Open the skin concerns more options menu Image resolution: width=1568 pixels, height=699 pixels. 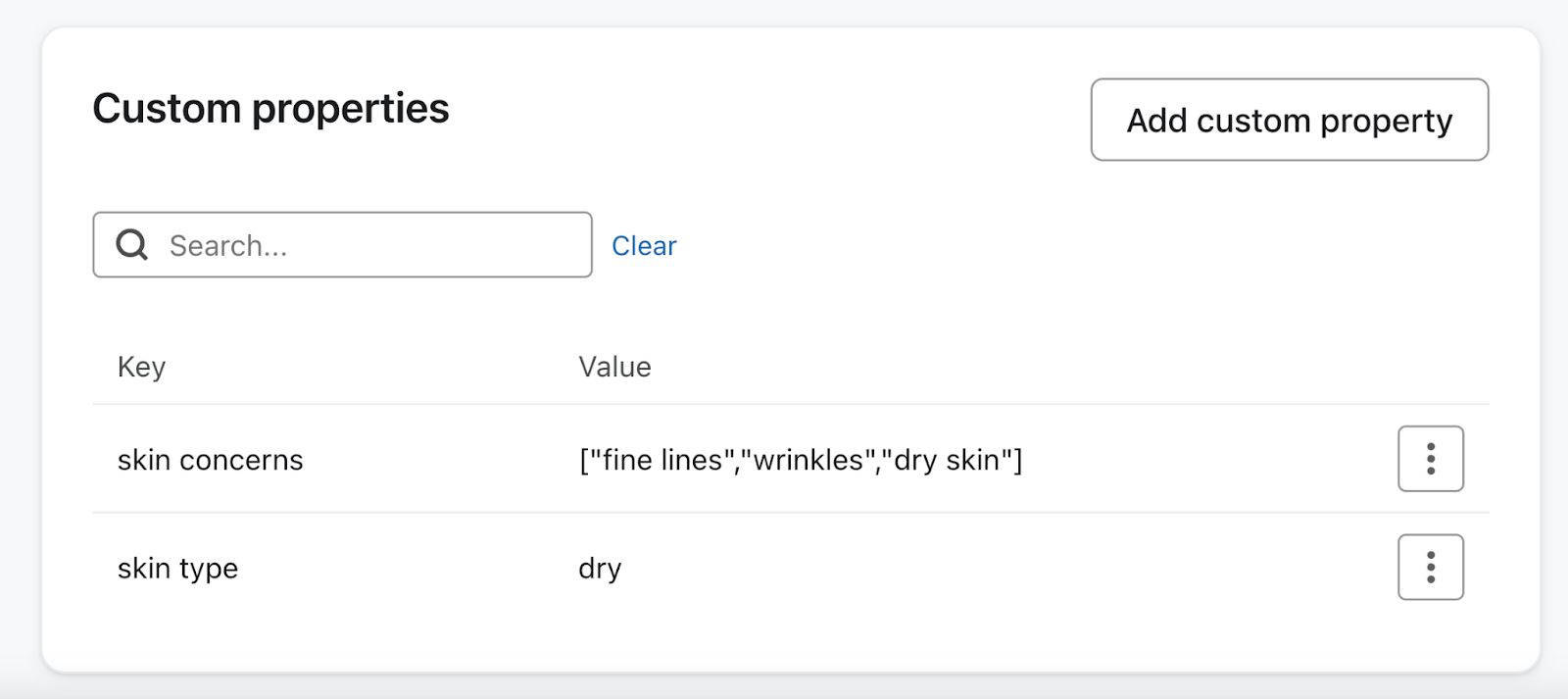point(1430,459)
